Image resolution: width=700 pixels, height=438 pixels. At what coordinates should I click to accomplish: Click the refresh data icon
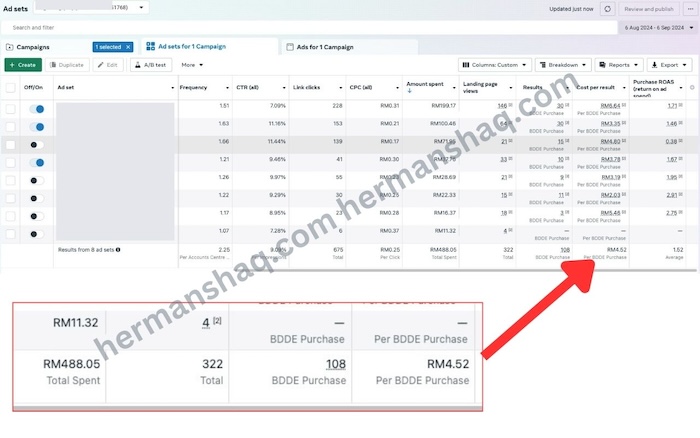pyautogui.click(x=607, y=8)
